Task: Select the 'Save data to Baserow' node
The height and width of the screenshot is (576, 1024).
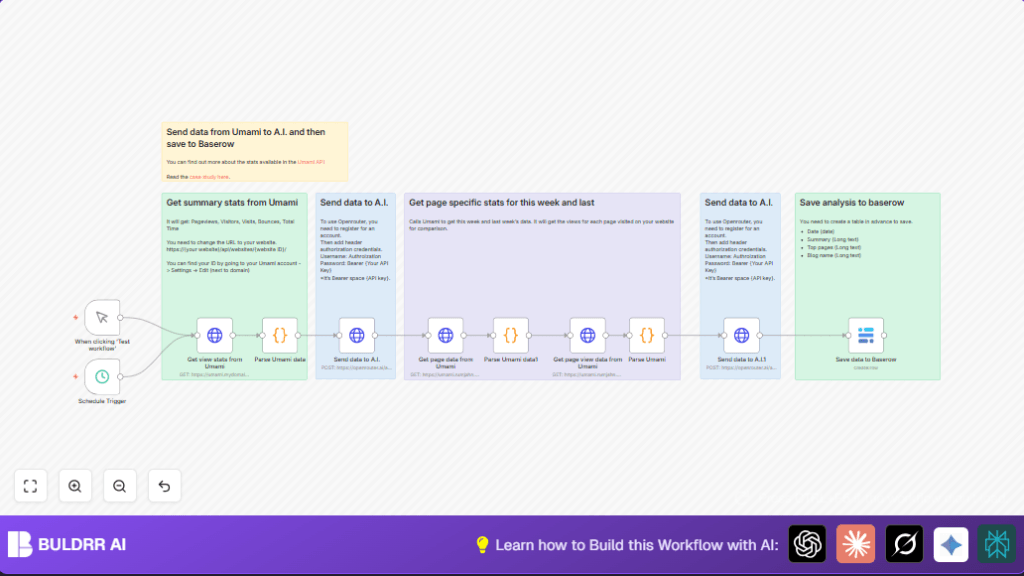Action: pyautogui.click(x=866, y=336)
